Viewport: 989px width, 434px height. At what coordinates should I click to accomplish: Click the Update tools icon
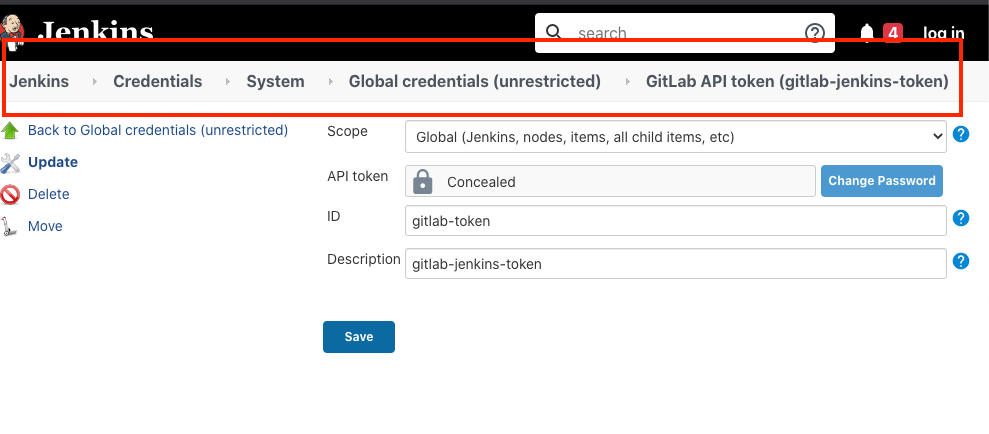coord(11,163)
